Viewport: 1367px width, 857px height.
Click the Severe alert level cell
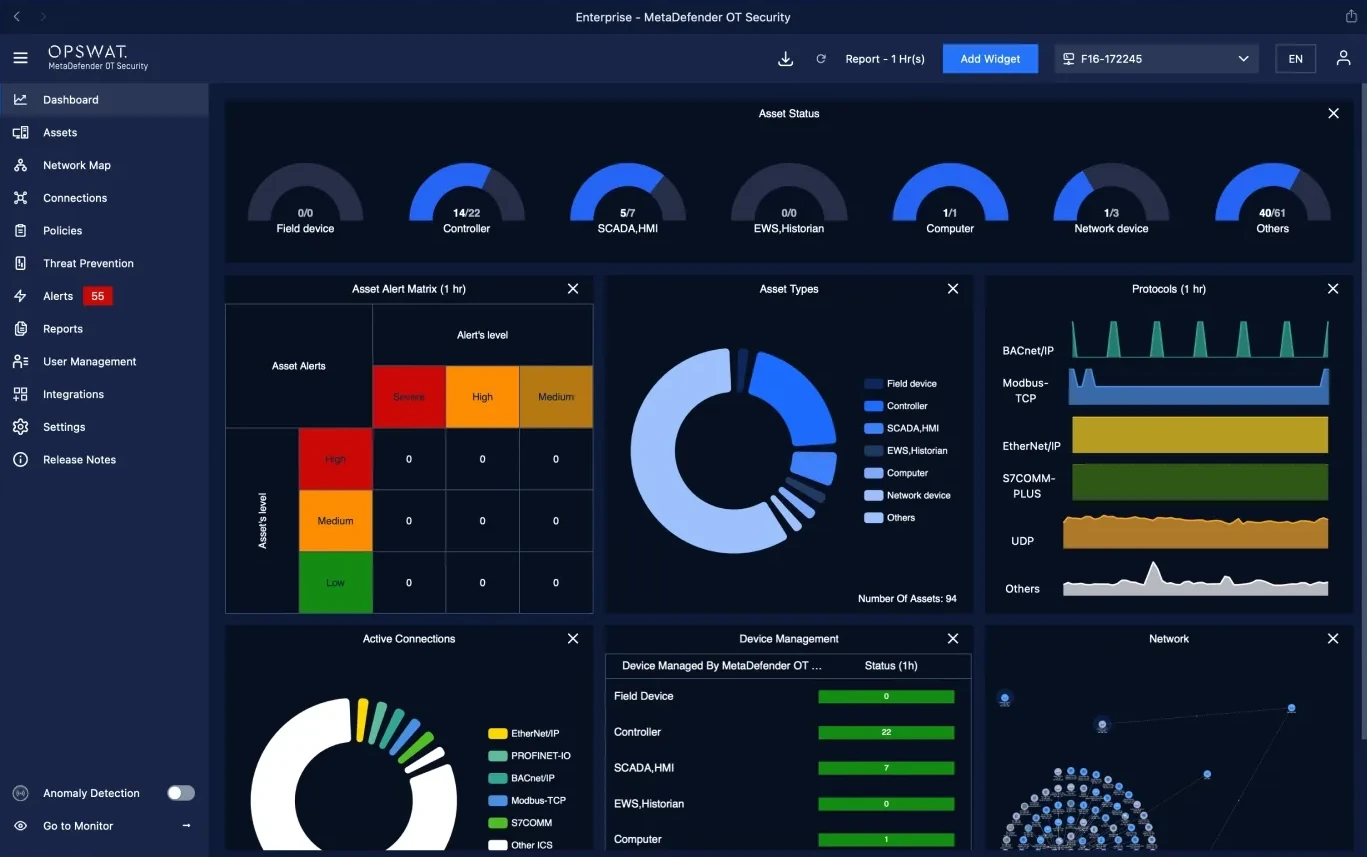pyautogui.click(x=409, y=397)
